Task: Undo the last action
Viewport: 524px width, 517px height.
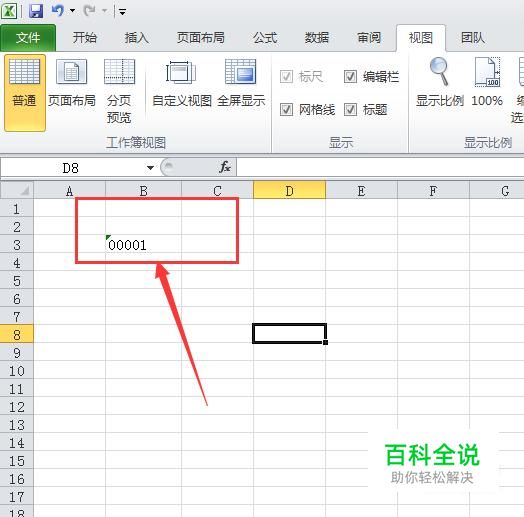Action: point(57,11)
